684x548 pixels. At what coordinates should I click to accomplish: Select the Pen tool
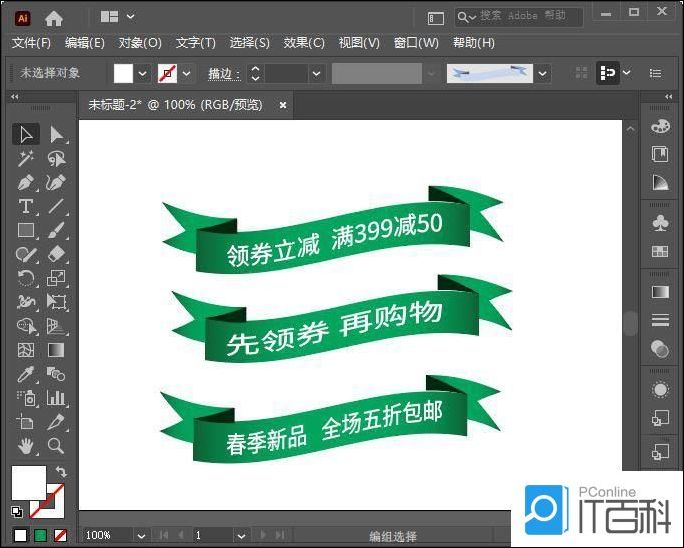[x=26, y=182]
